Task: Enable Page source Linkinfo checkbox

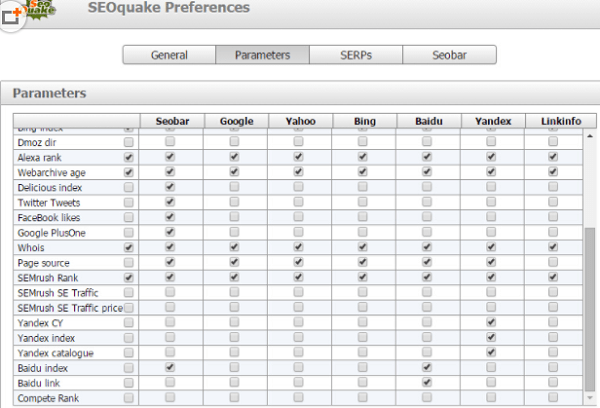Action: click(x=553, y=262)
